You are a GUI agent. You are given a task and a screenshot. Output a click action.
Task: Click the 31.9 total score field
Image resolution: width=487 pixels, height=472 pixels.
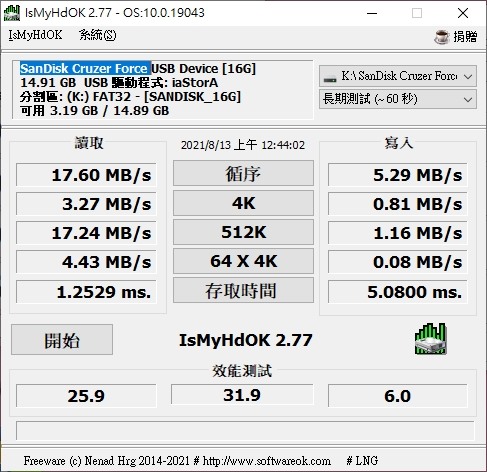[x=242, y=395]
